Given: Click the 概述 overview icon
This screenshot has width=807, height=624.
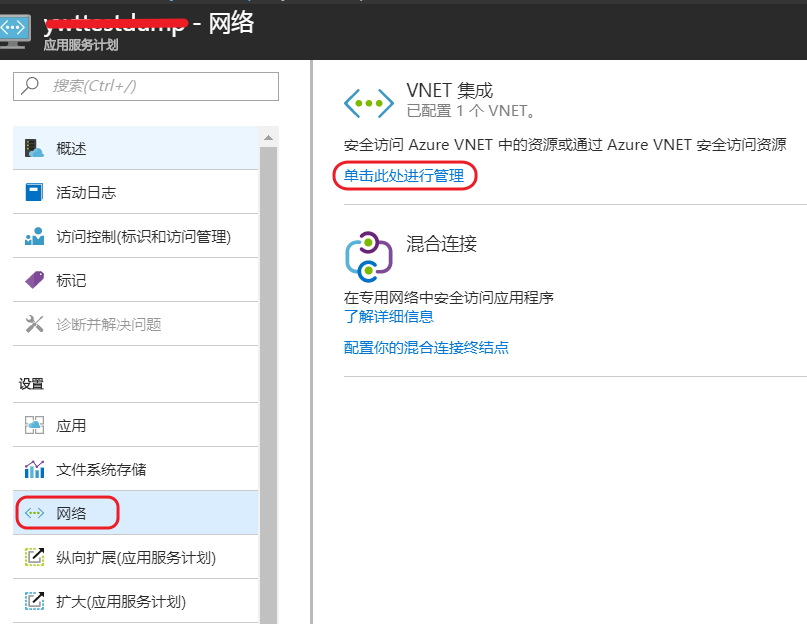Looking at the screenshot, I should coord(35,149).
